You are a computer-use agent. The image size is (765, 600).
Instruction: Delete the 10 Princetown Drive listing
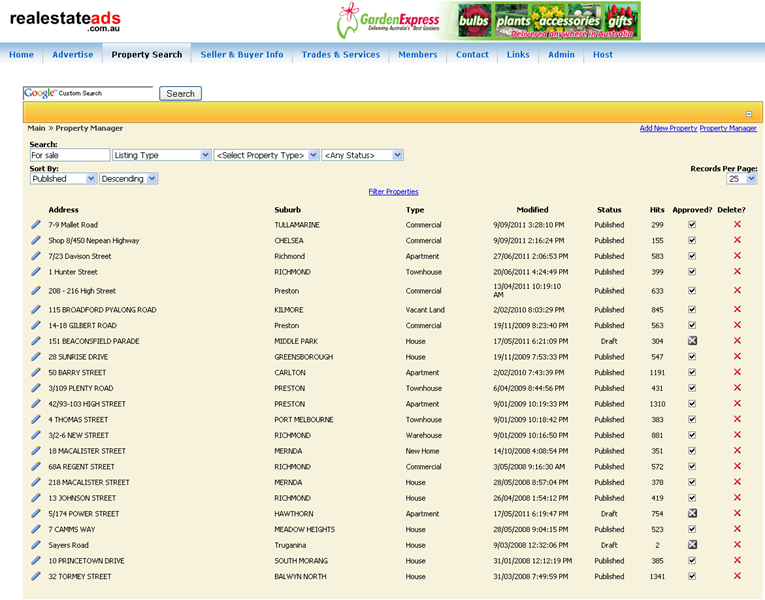(737, 560)
